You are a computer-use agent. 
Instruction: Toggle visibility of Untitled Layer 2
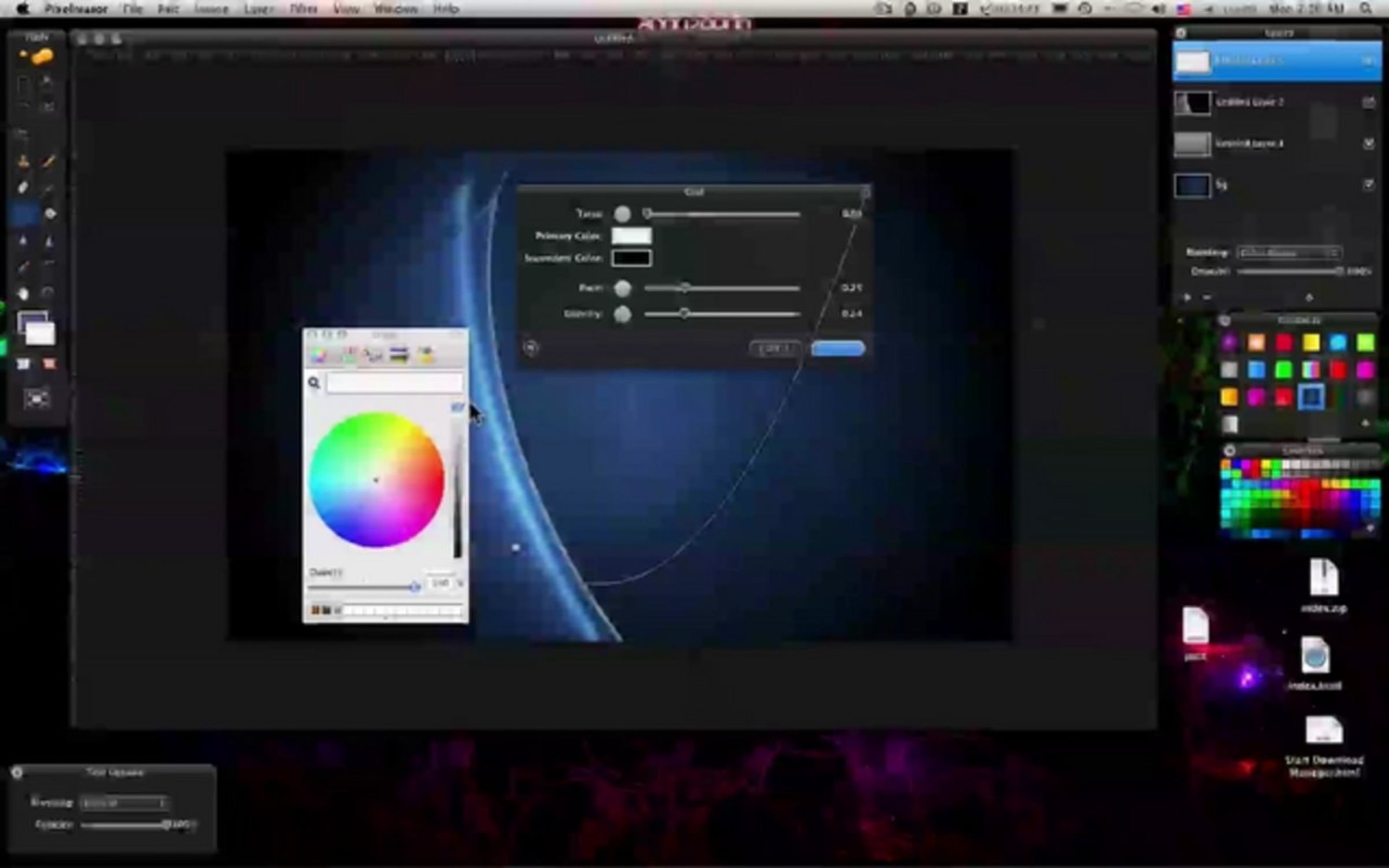pos(1368,102)
